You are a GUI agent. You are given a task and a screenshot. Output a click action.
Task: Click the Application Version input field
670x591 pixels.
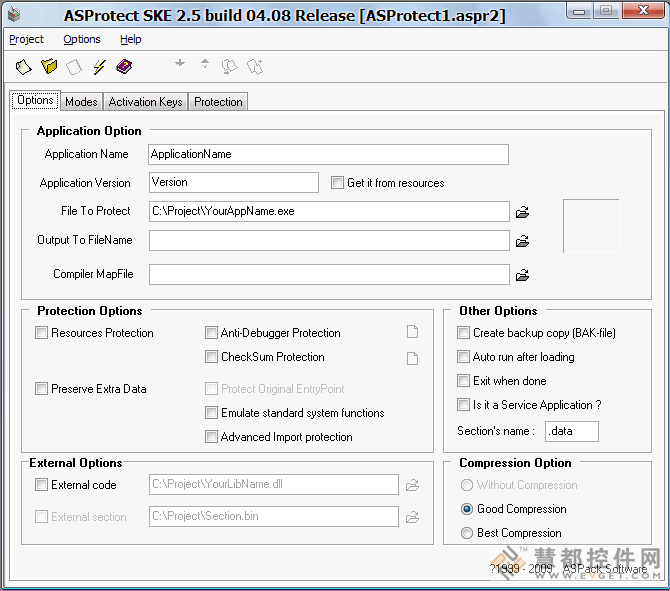click(234, 182)
